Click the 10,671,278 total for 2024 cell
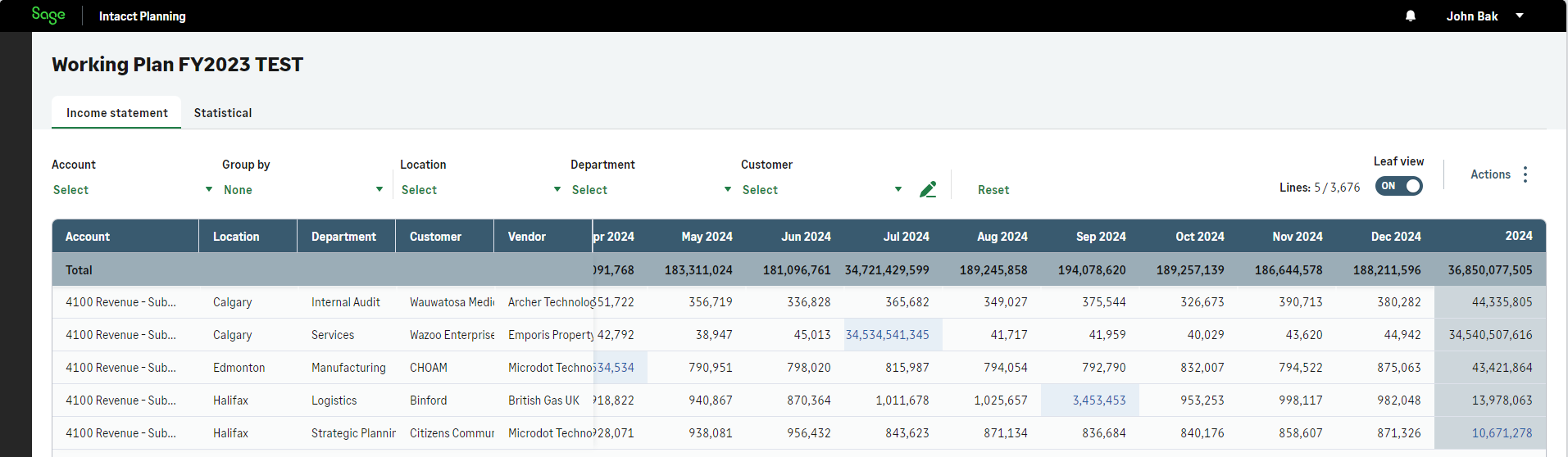Viewport: 1568px width, 457px height. pyautogui.click(x=1502, y=433)
